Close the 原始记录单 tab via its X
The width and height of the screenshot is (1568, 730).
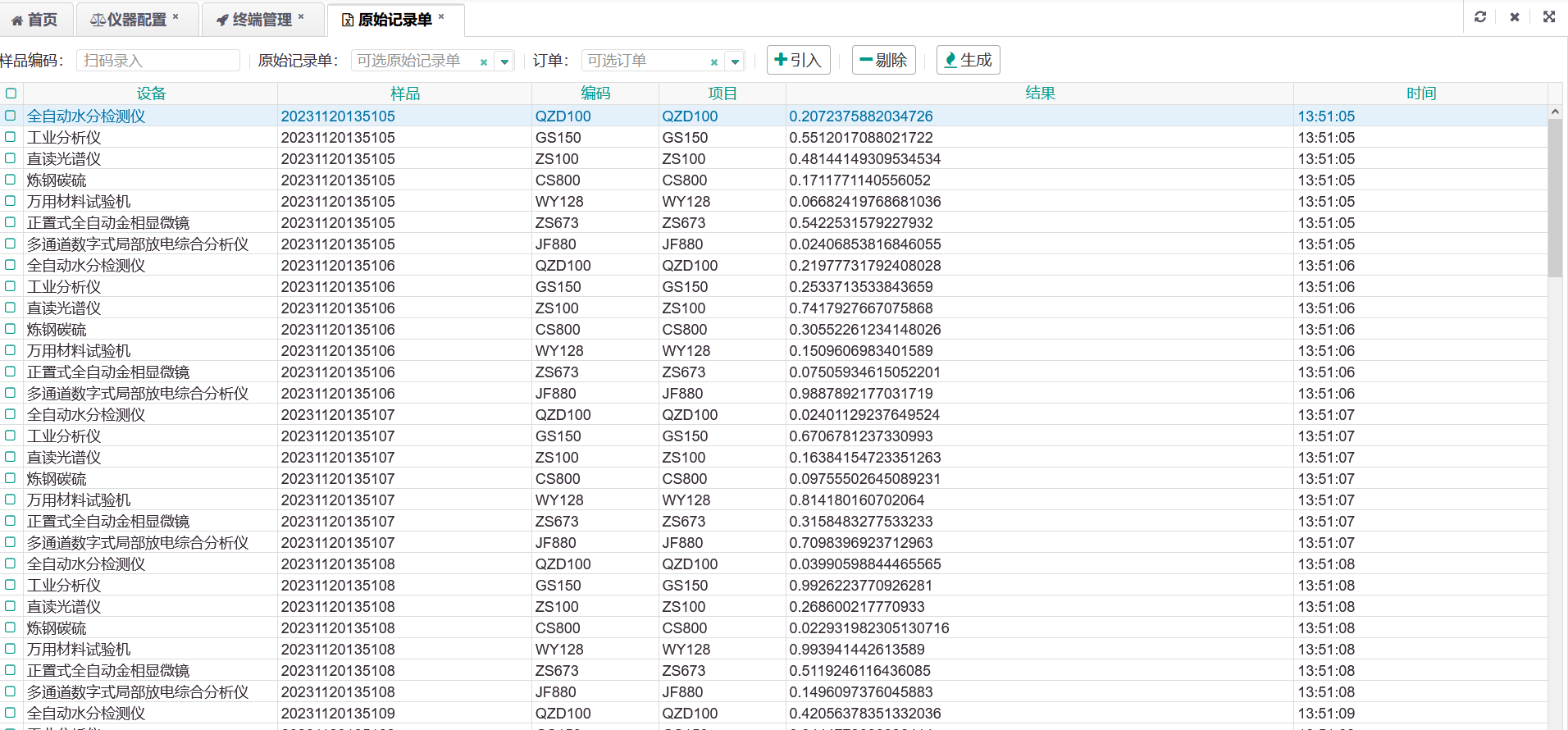[x=441, y=16]
